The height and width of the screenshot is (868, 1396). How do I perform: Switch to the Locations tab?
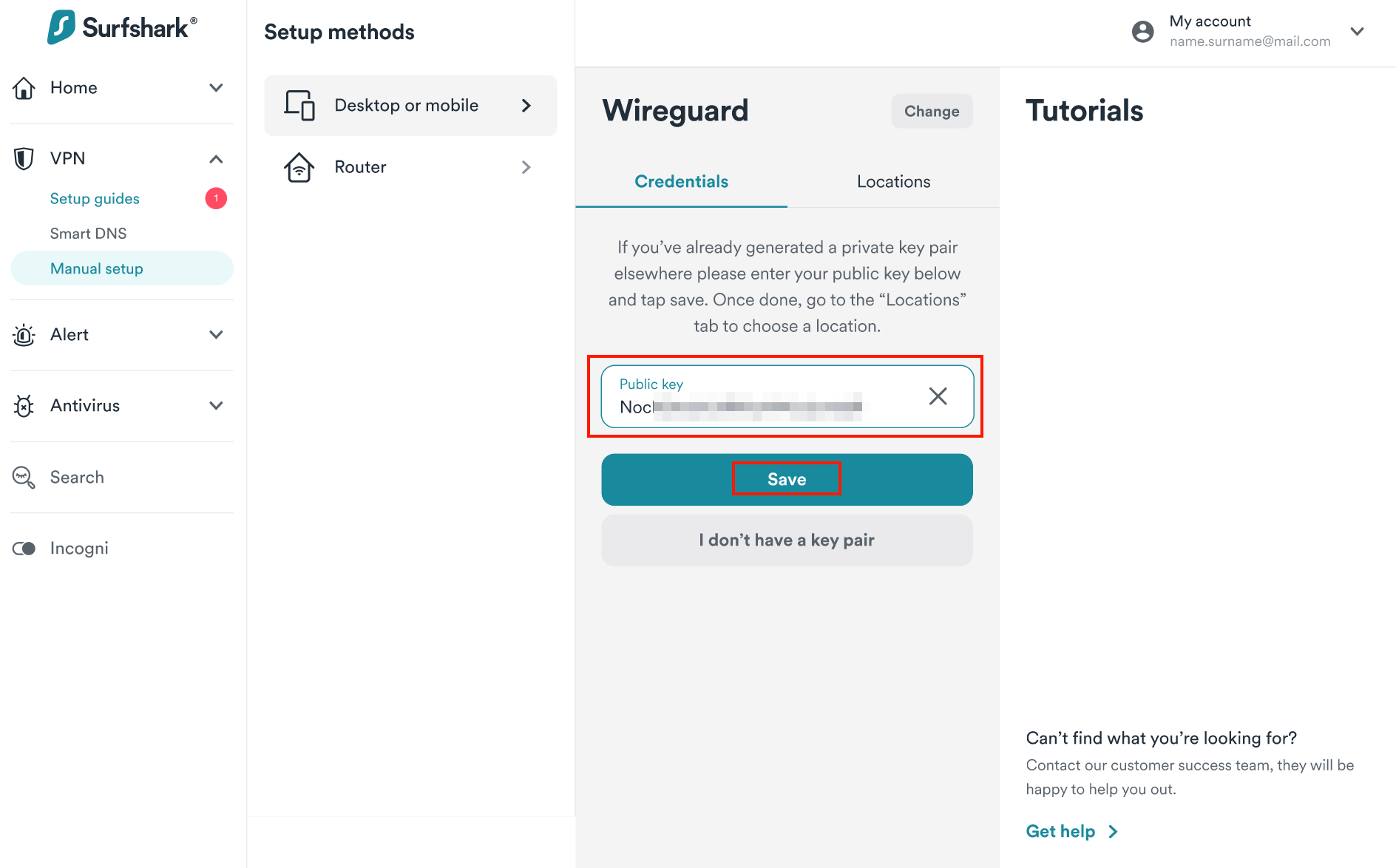[x=893, y=182]
